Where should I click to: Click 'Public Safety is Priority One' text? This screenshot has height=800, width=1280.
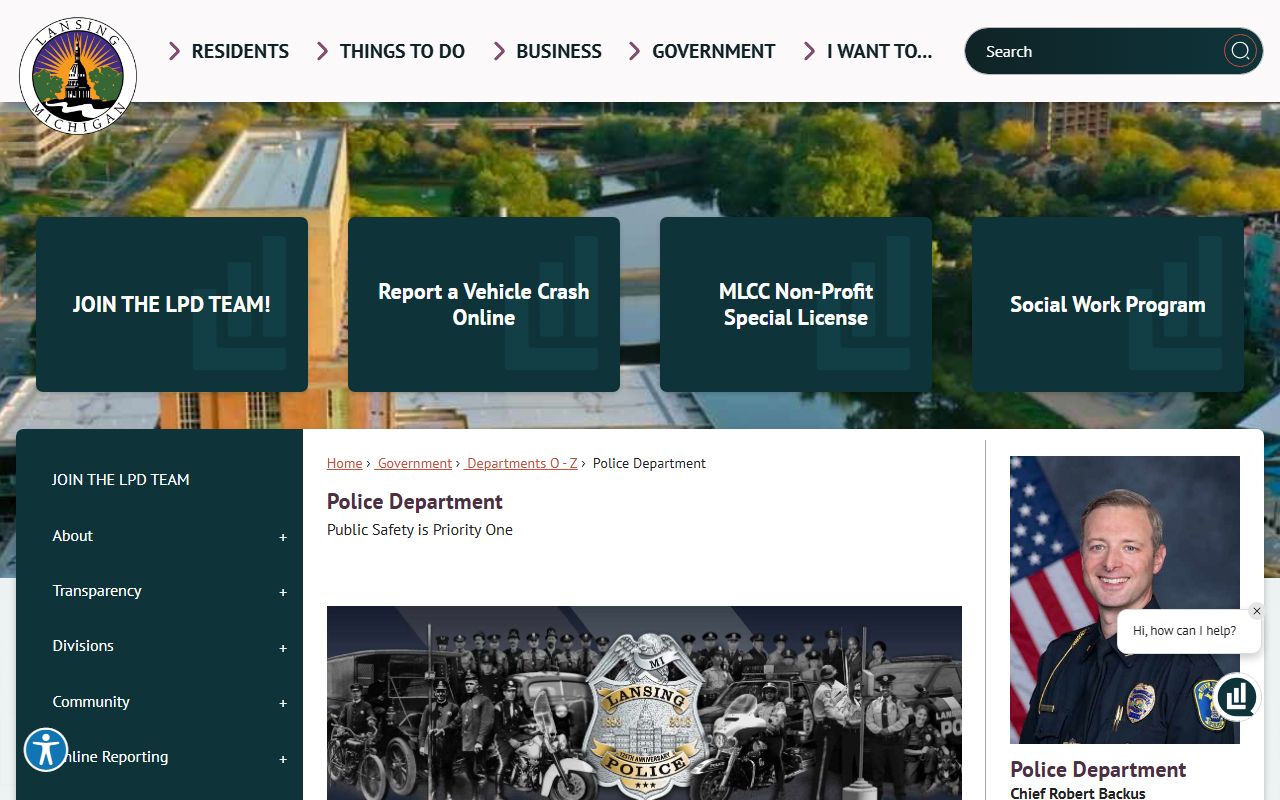pos(420,529)
